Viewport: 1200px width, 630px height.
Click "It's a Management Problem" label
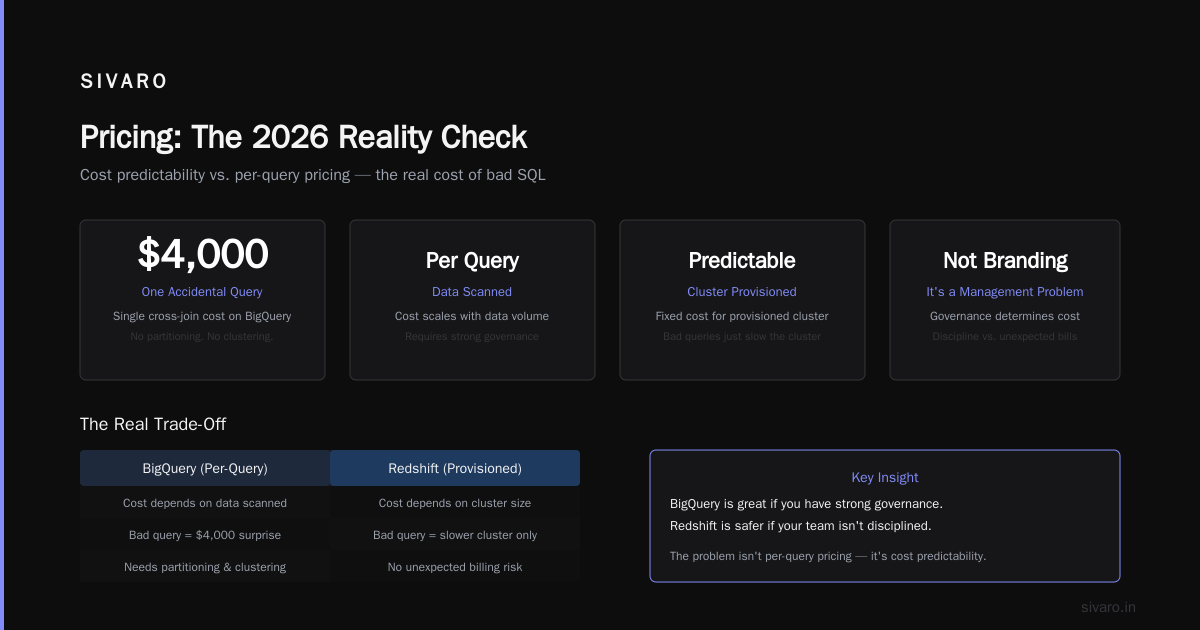(x=1005, y=292)
